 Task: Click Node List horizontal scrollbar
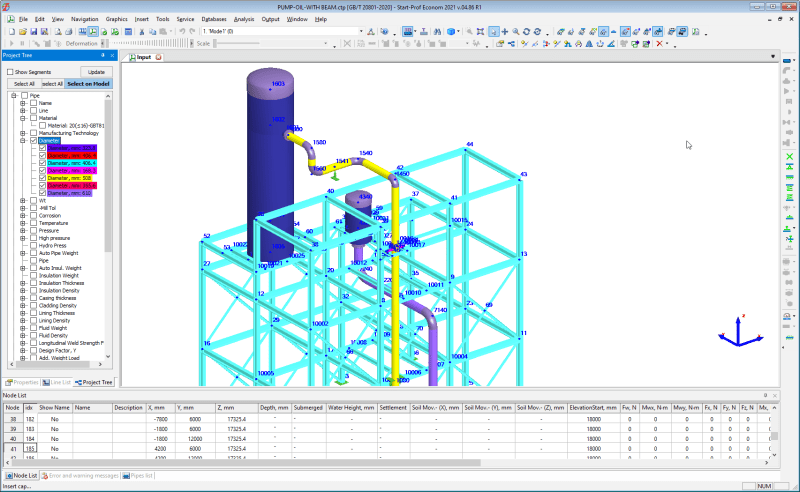click(388, 463)
